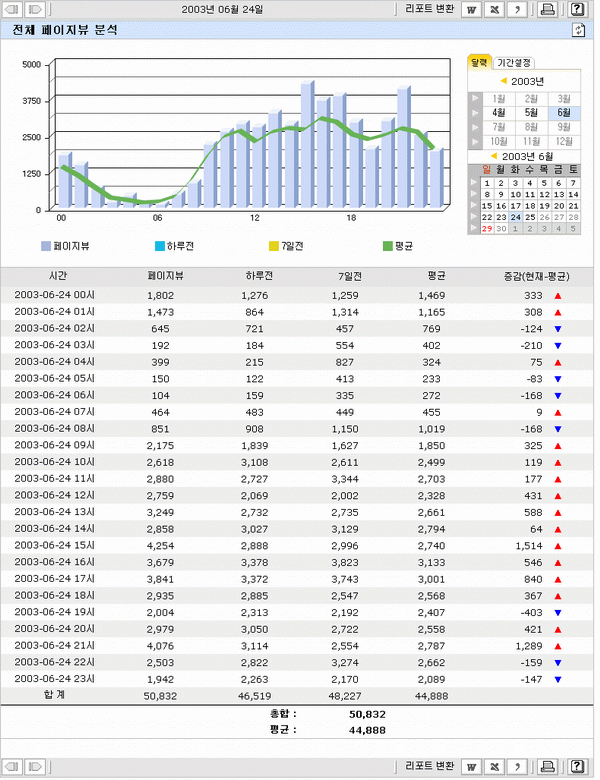Pick red Sunday 29 in calendar

tap(487, 229)
